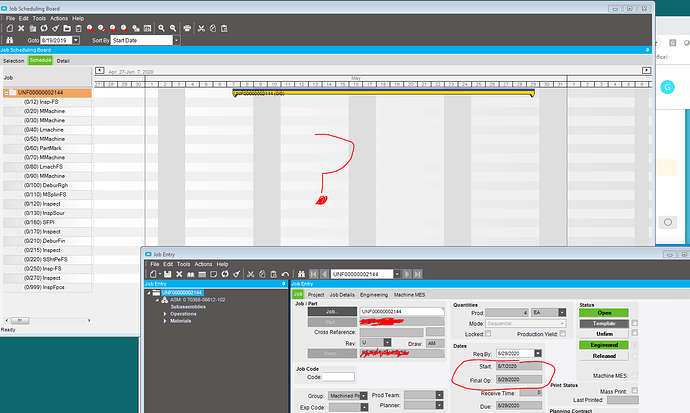
Task: Click the Part... lookup button
Action: [x=332, y=322]
